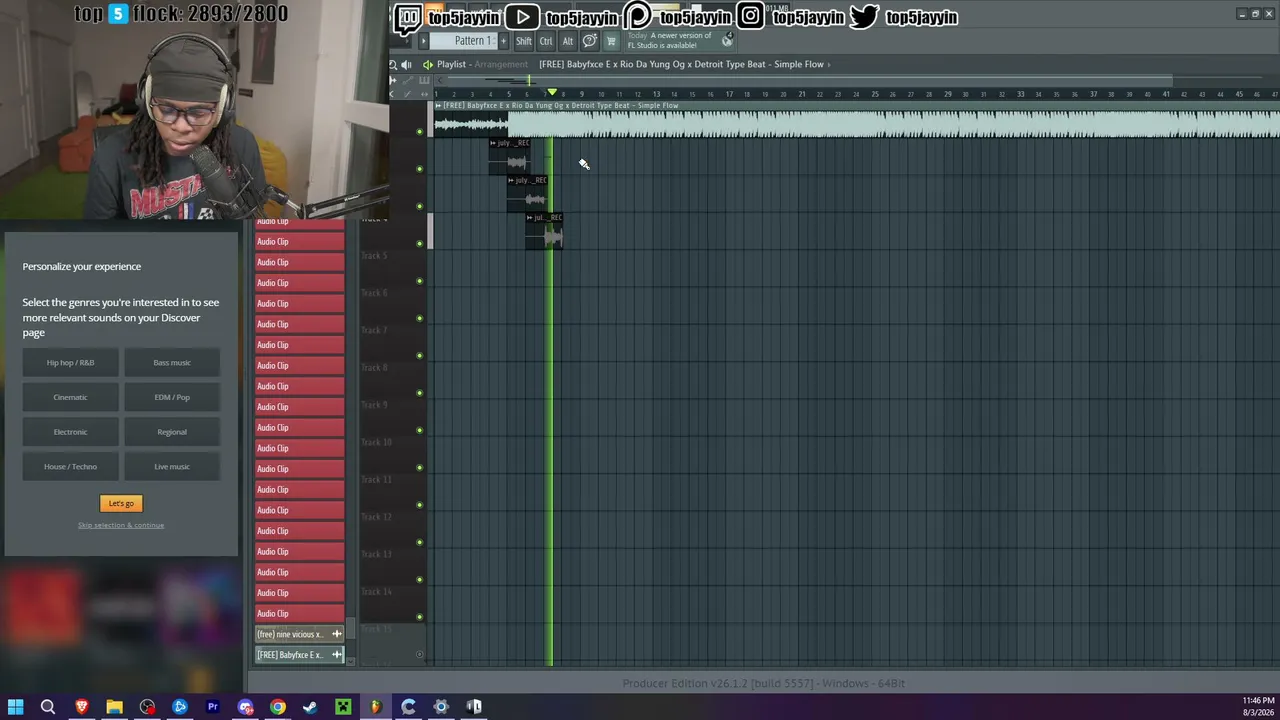Select the Electronic genre

[70, 432]
